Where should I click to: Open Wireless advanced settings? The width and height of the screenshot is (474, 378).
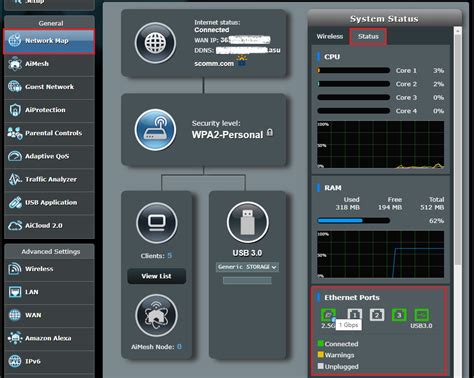pyautogui.click(x=49, y=269)
